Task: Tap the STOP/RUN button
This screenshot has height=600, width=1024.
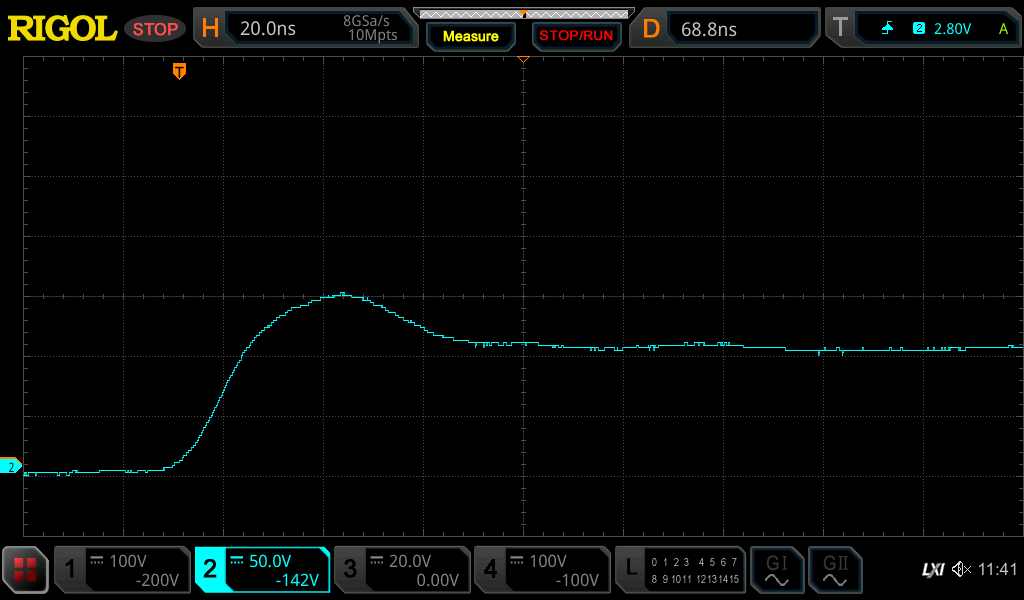Action: pyautogui.click(x=576, y=36)
